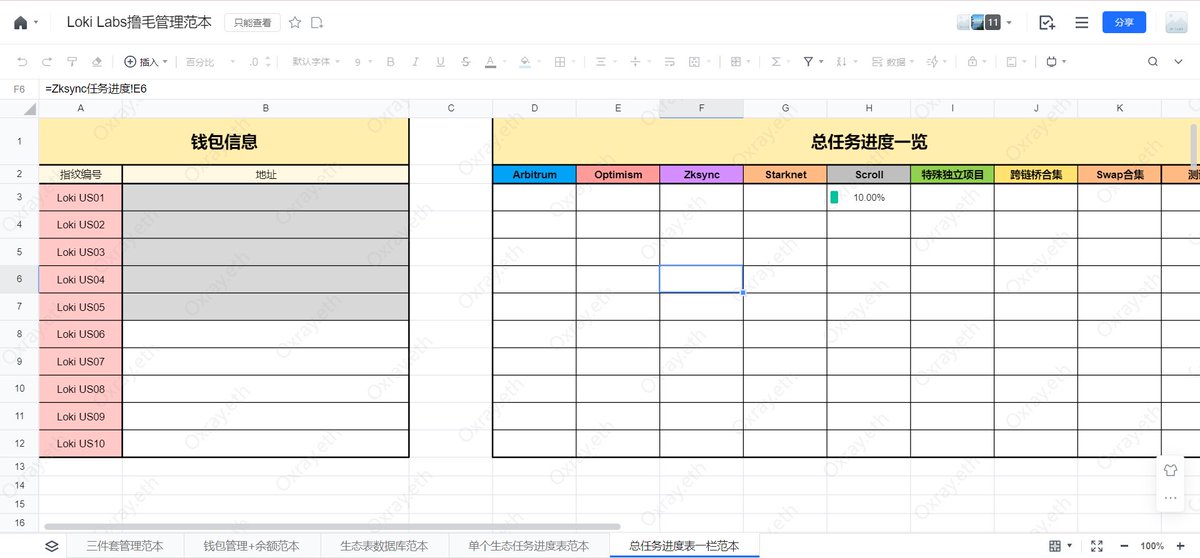The height and width of the screenshot is (558, 1200).
Task: Click the redo arrow
Action: tap(46, 62)
